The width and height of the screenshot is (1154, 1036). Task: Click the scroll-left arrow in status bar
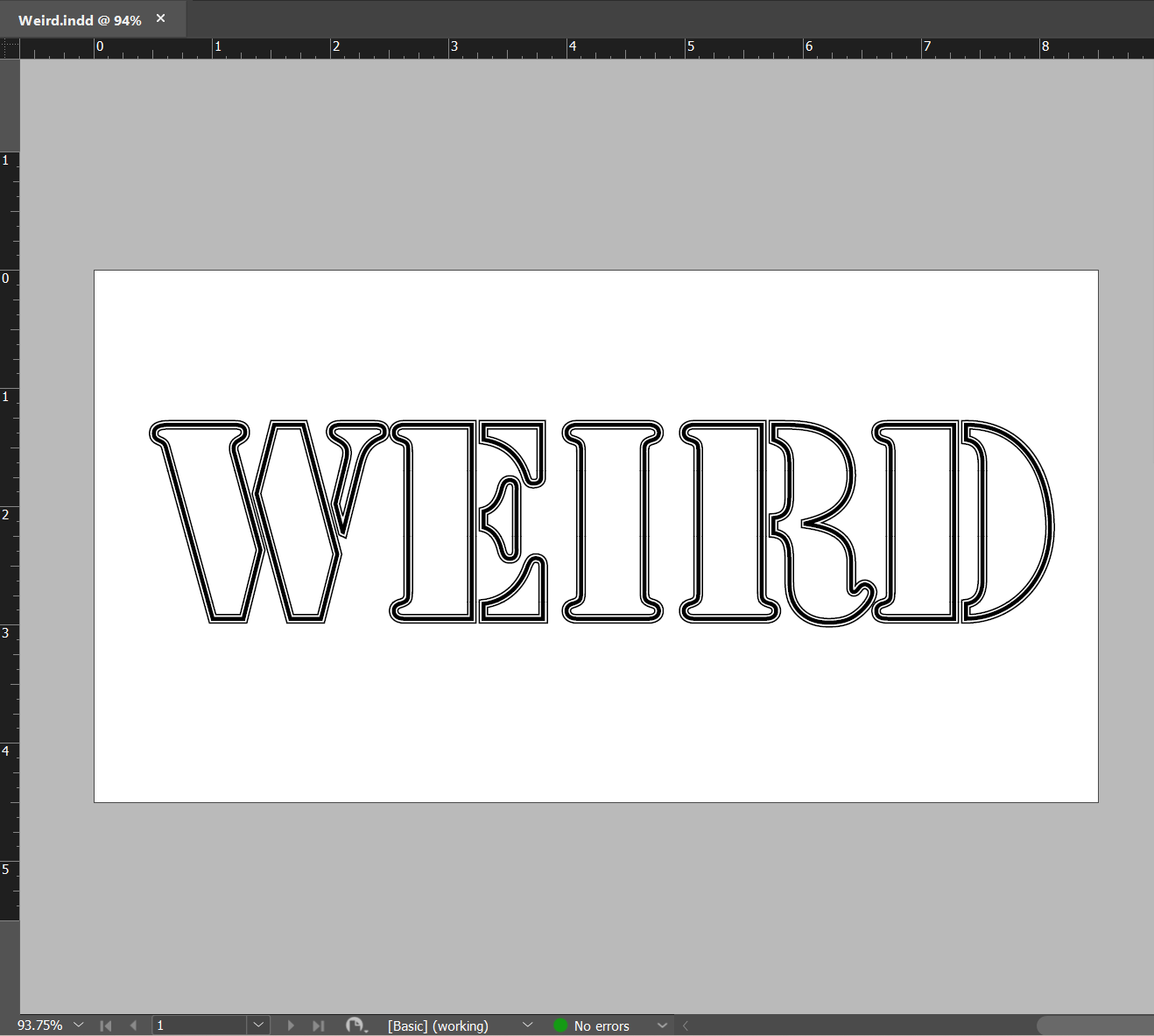(686, 1025)
